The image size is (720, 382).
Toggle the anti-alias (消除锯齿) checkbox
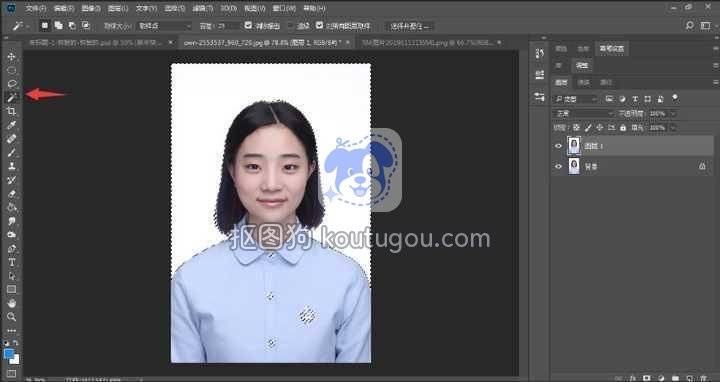(x=248, y=26)
